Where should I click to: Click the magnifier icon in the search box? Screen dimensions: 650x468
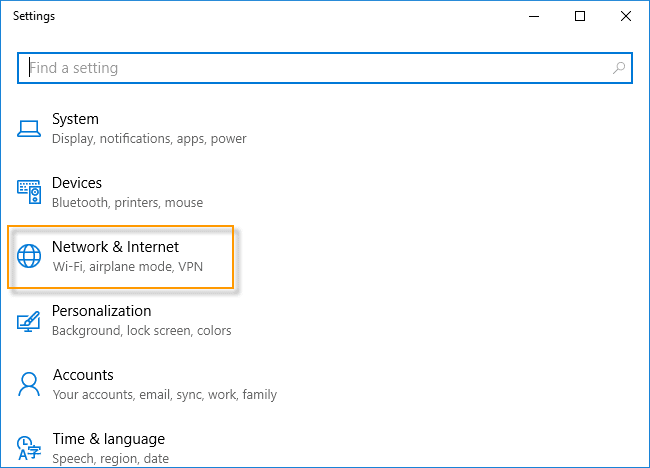[x=619, y=68]
